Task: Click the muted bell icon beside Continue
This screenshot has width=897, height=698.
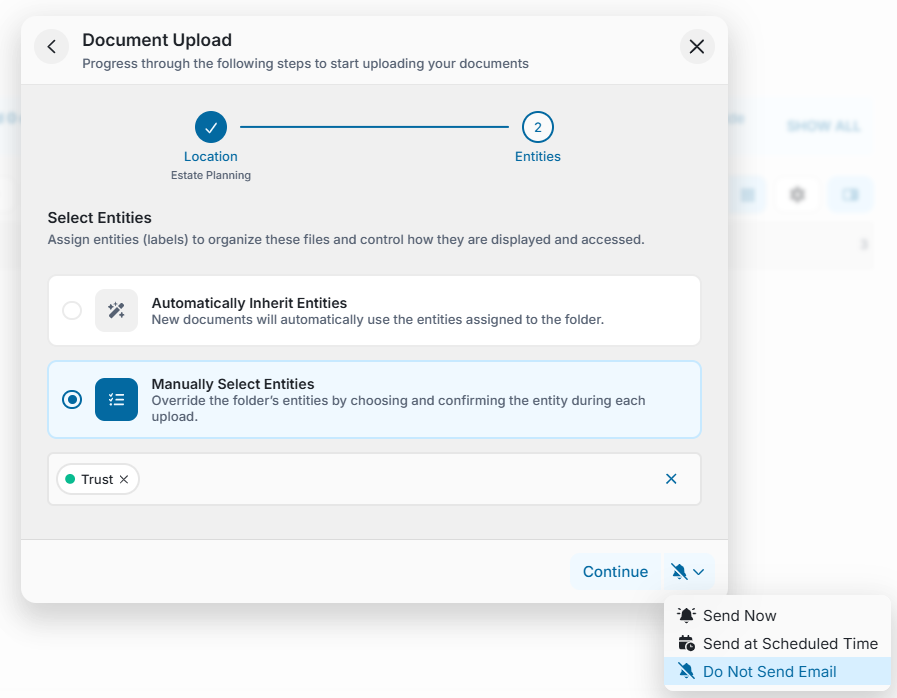Action: click(x=679, y=572)
